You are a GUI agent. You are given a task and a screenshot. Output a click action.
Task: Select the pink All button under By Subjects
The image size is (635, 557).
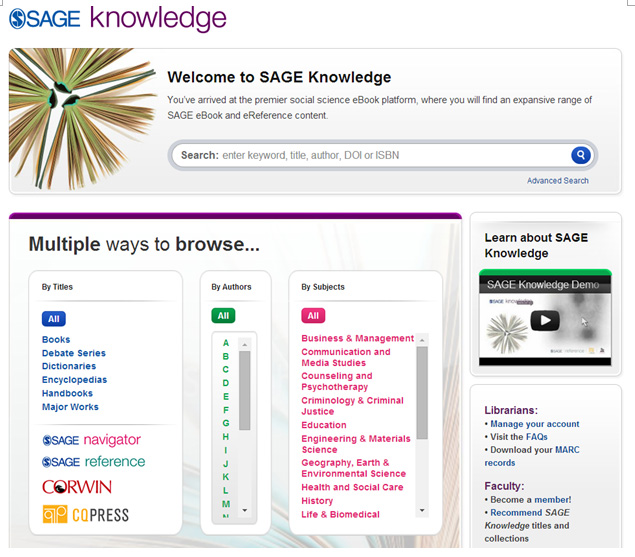coord(313,316)
